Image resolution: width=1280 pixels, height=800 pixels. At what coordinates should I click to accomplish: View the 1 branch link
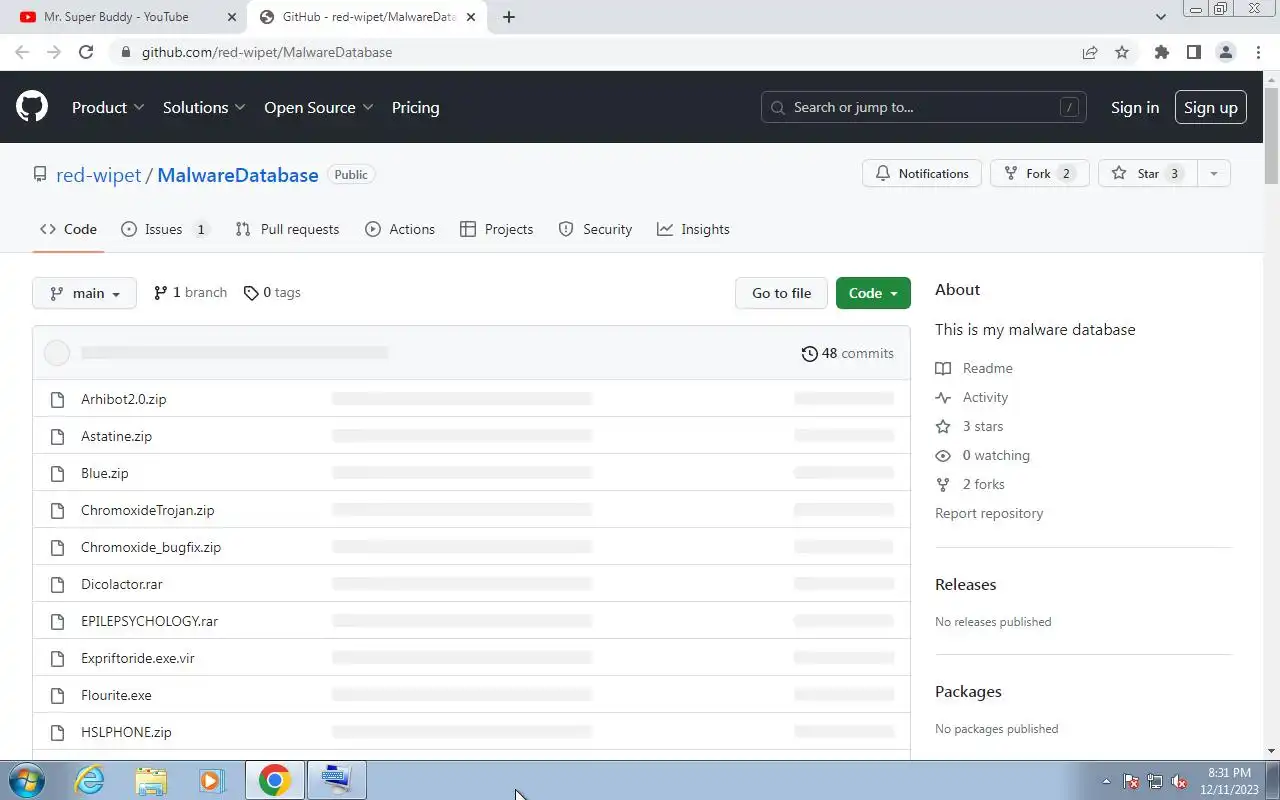click(x=190, y=293)
